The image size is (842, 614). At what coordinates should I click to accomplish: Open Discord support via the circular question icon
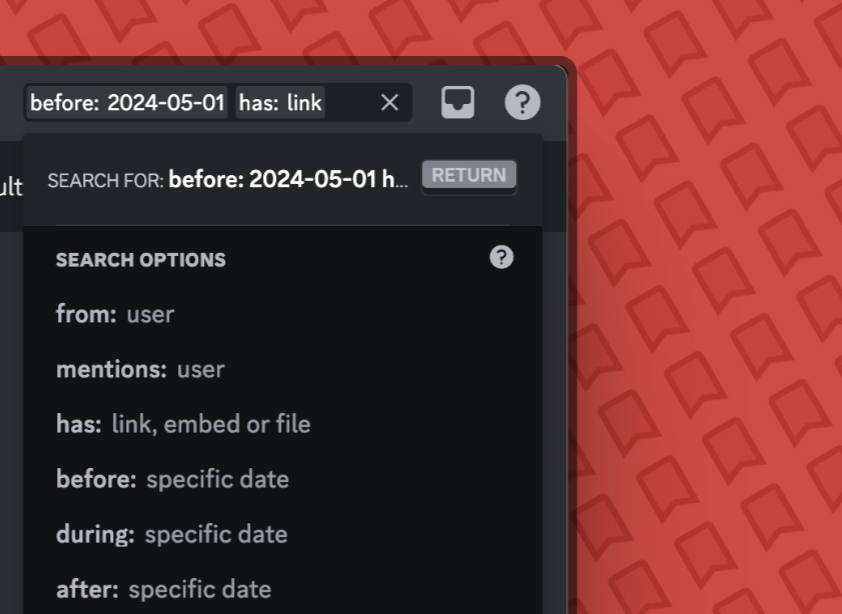click(x=522, y=102)
